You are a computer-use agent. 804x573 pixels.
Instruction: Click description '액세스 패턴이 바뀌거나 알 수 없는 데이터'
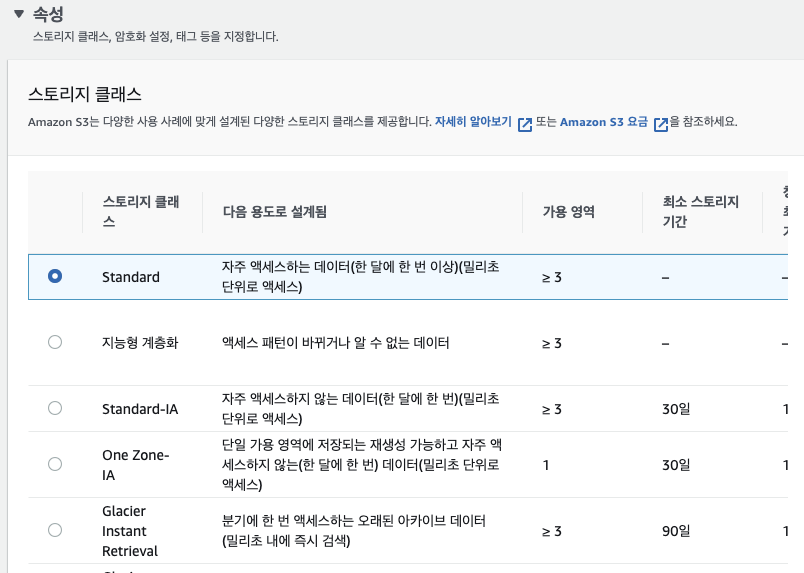pos(335,343)
